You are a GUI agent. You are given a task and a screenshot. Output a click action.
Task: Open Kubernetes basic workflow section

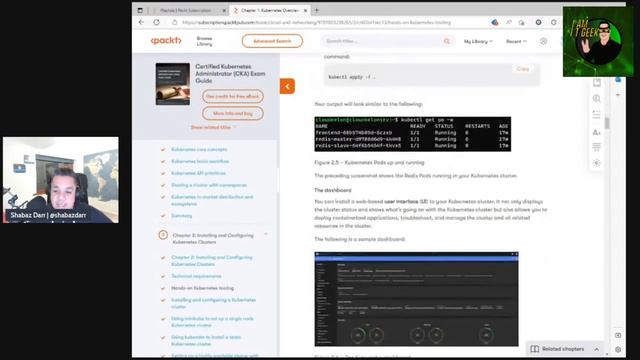200,161
